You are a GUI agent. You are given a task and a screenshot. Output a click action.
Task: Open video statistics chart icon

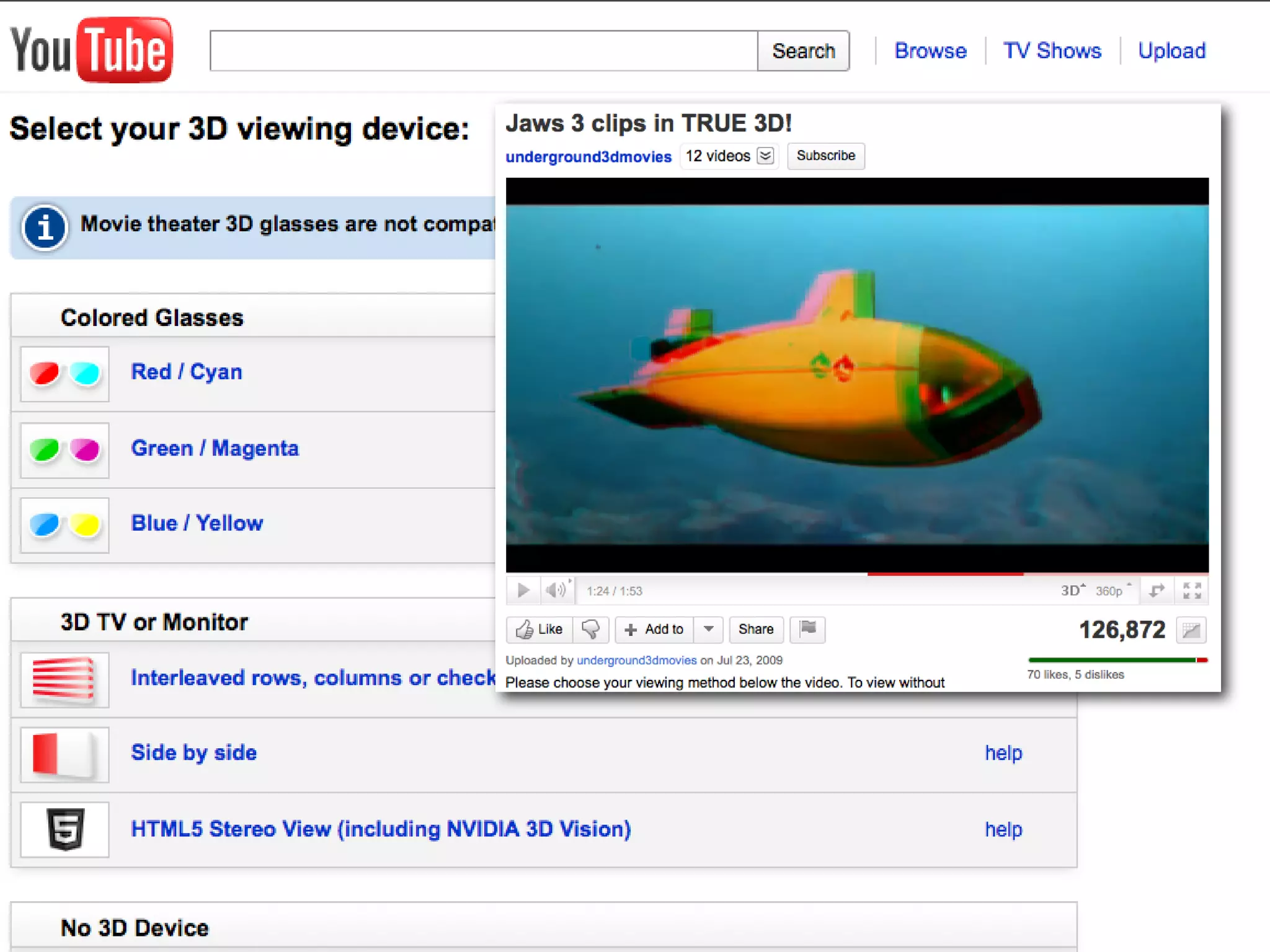[x=1191, y=630]
